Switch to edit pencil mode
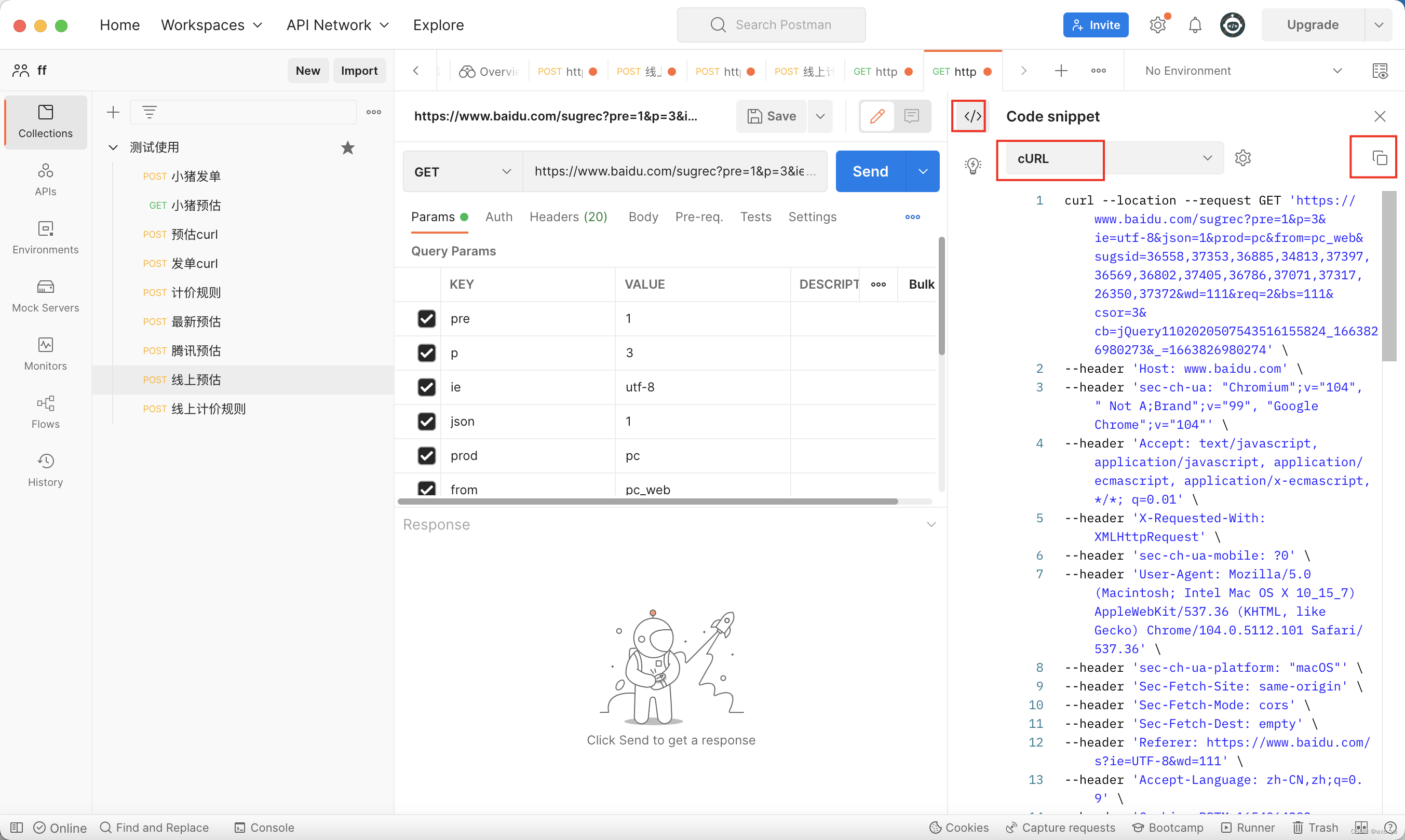Image resolution: width=1405 pixels, height=840 pixels. (x=877, y=116)
